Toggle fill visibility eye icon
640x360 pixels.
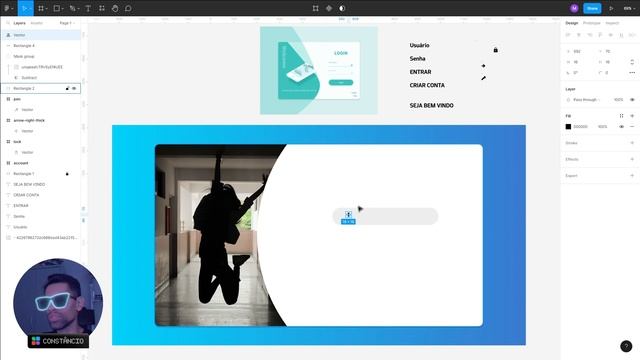pyautogui.click(x=621, y=127)
